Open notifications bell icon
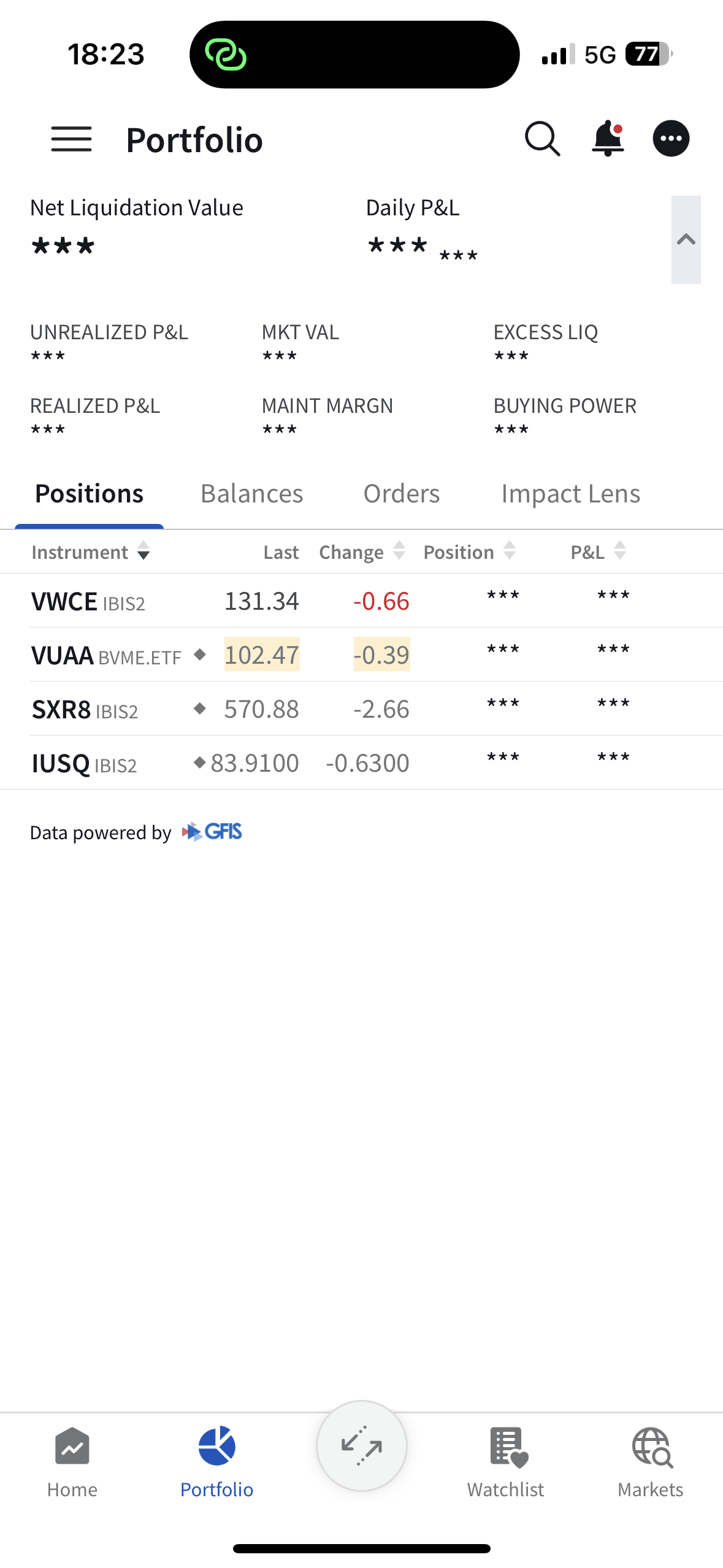Viewport: 723px width, 1568px height. tap(608, 139)
